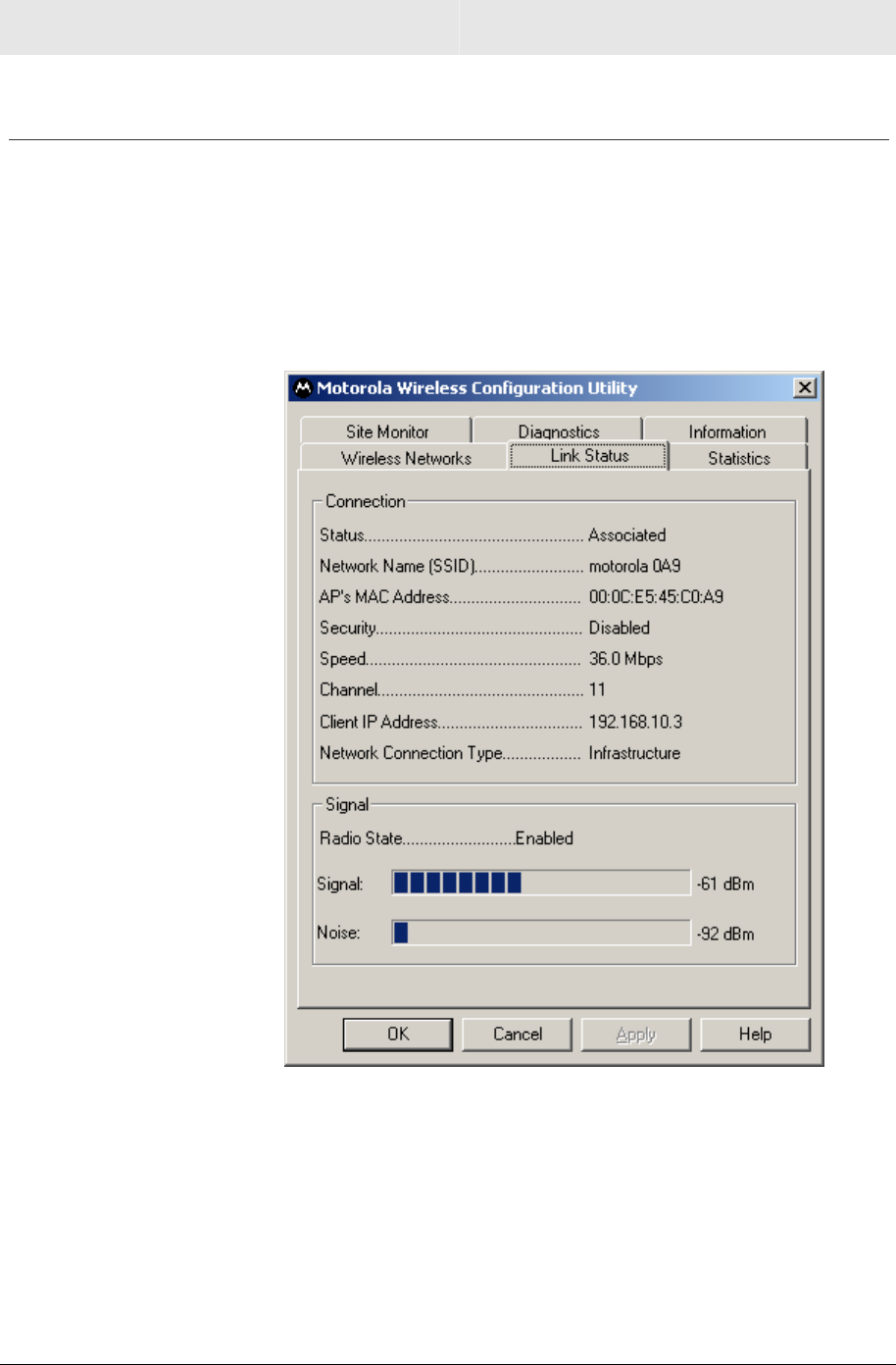Click the window title 'Motorola Wireless Configuration Utility'
The image size is (896, 1365).
476,388
